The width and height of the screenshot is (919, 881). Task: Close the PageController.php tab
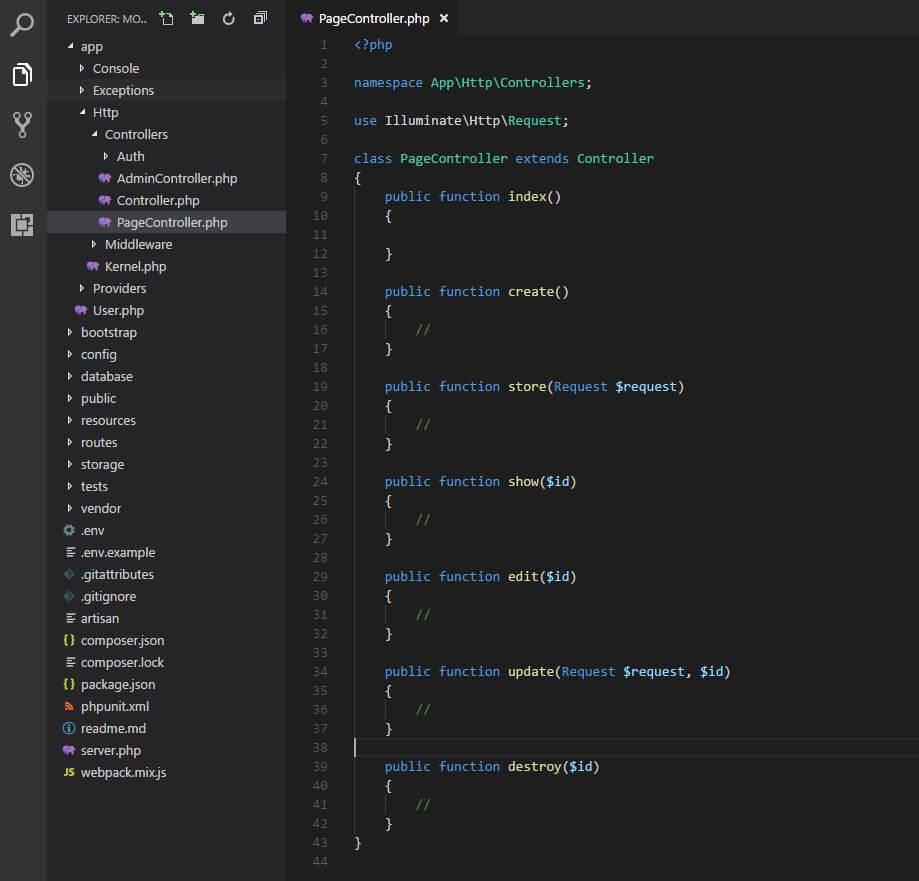coord(444,19)
